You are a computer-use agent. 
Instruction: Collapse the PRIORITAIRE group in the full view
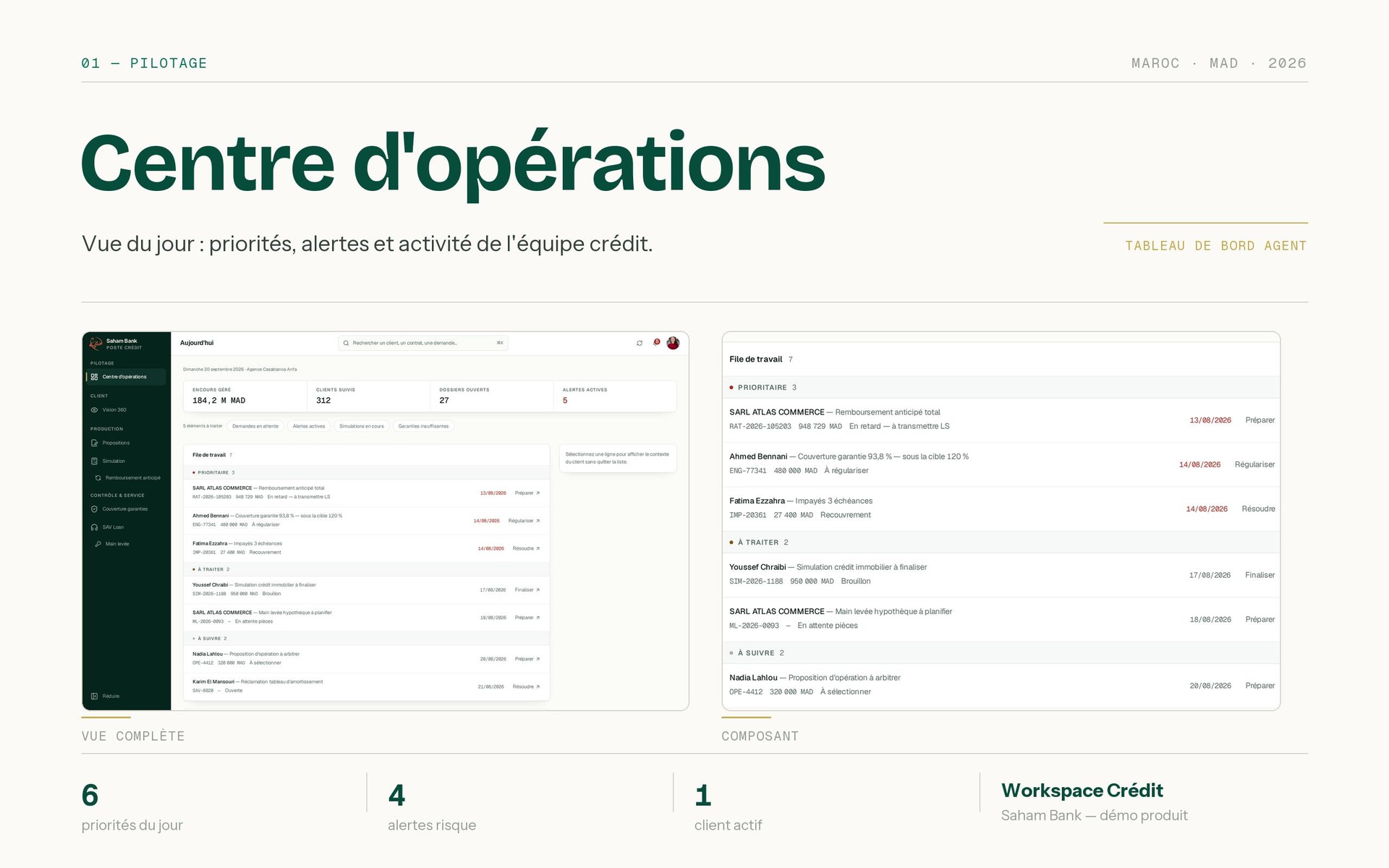[367, 472]
